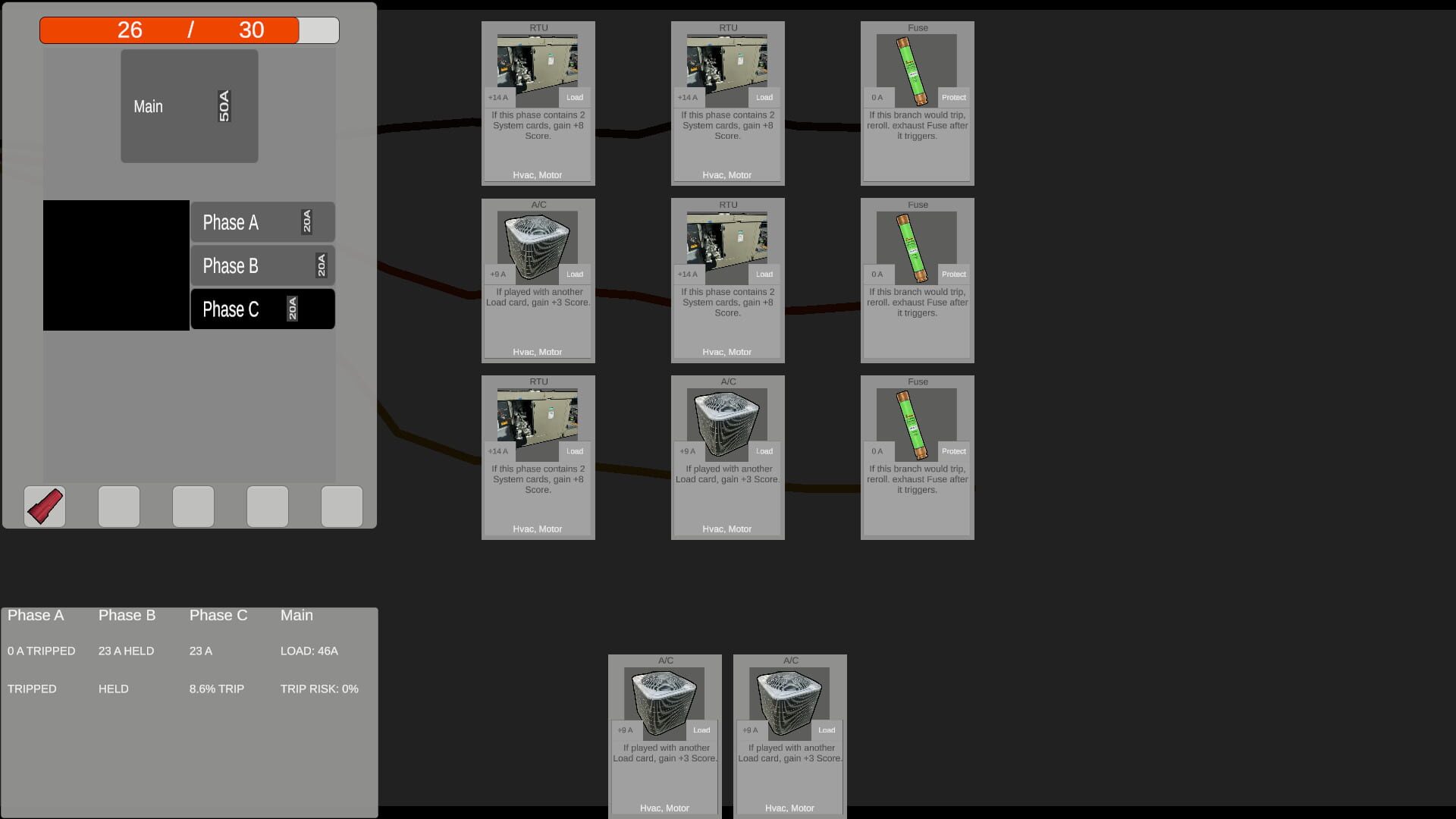Select the Phase C breaker row

point(262,309)
